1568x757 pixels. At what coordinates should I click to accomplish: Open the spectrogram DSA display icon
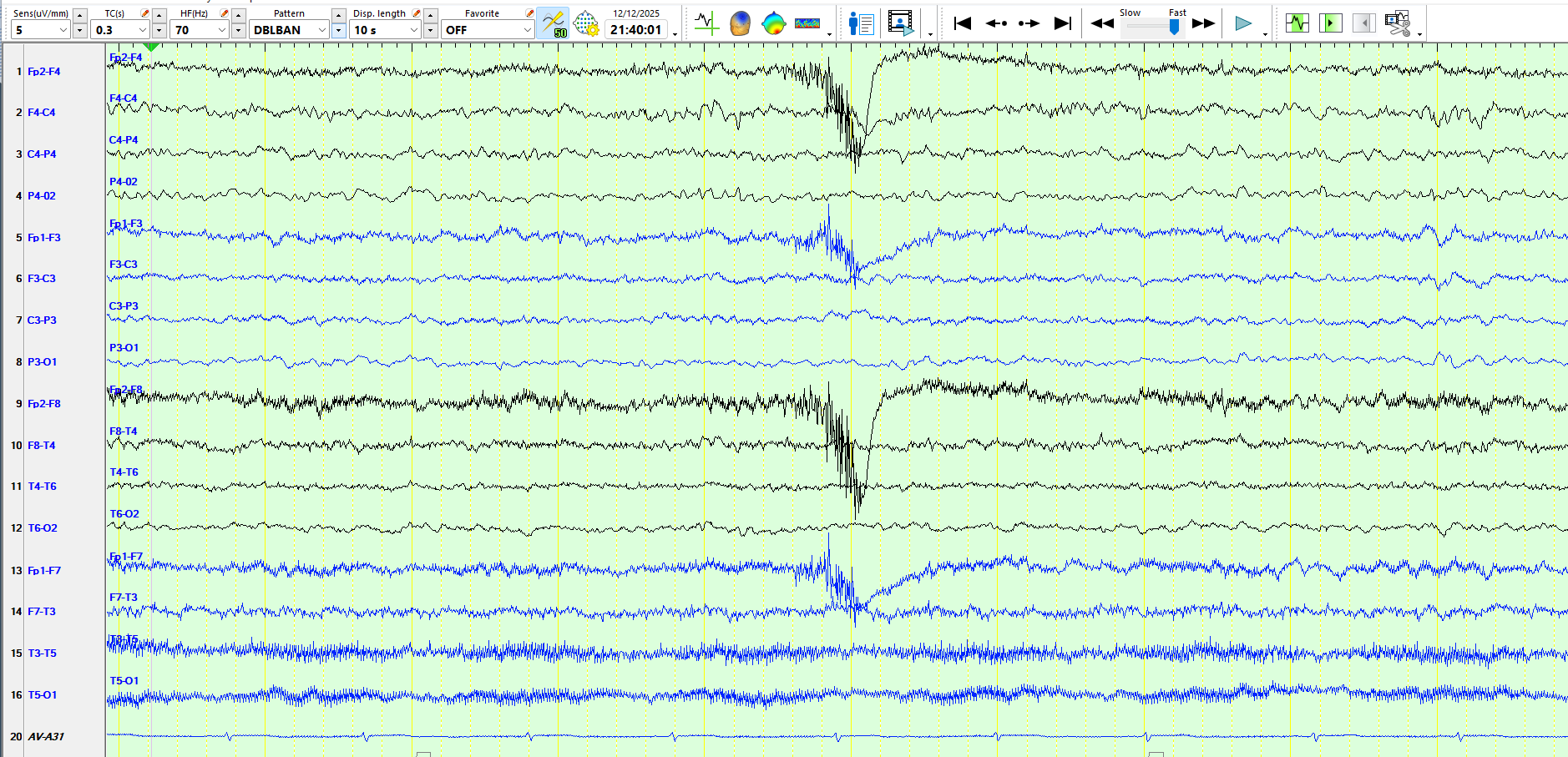click(807, 23)
